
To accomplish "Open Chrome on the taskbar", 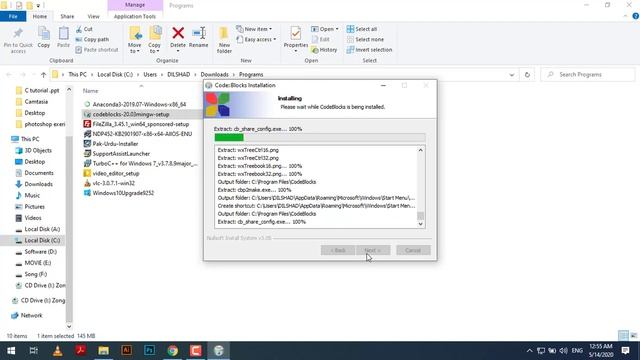I will pos(173,351).
